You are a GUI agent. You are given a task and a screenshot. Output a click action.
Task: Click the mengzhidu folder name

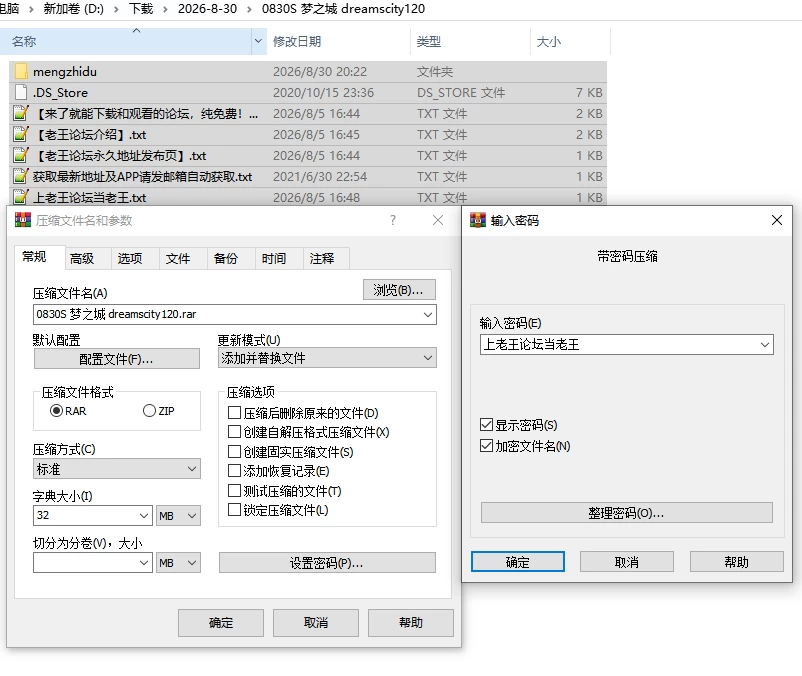[x=65, y=72]
